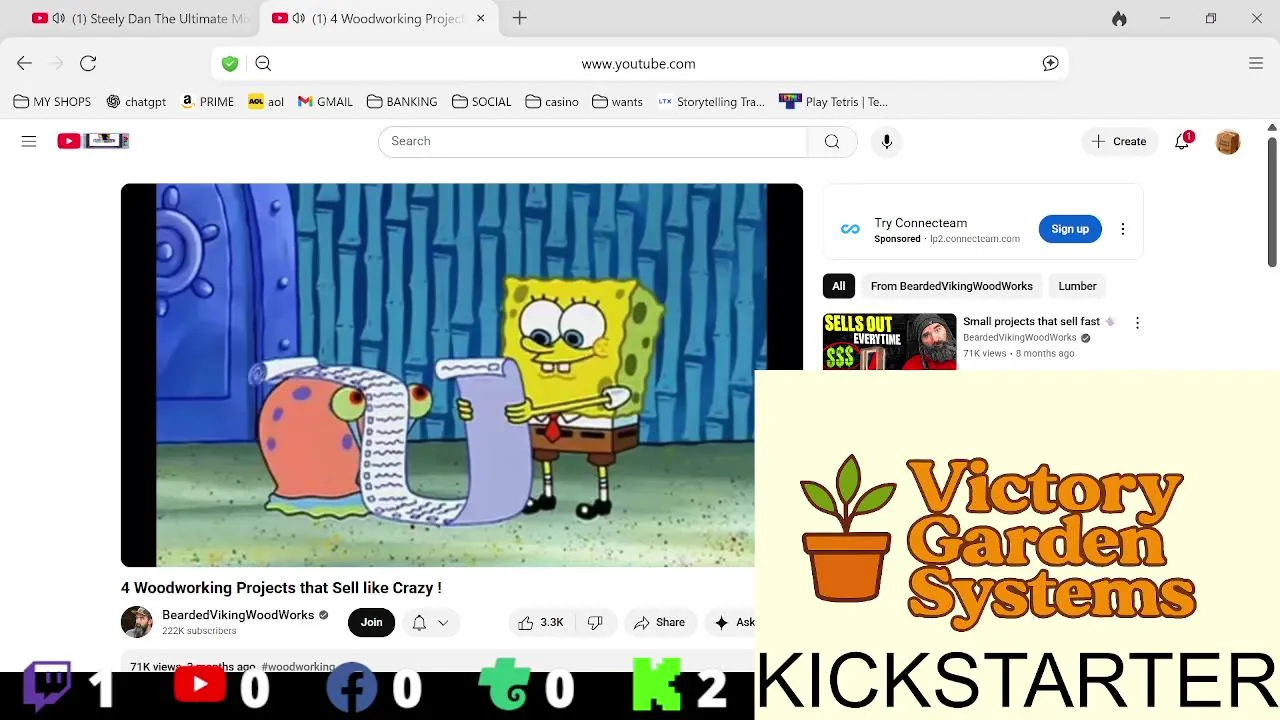The image size is (1280, 720).
Task: Open browser hamburger menu at top right
Action: 1256,63
